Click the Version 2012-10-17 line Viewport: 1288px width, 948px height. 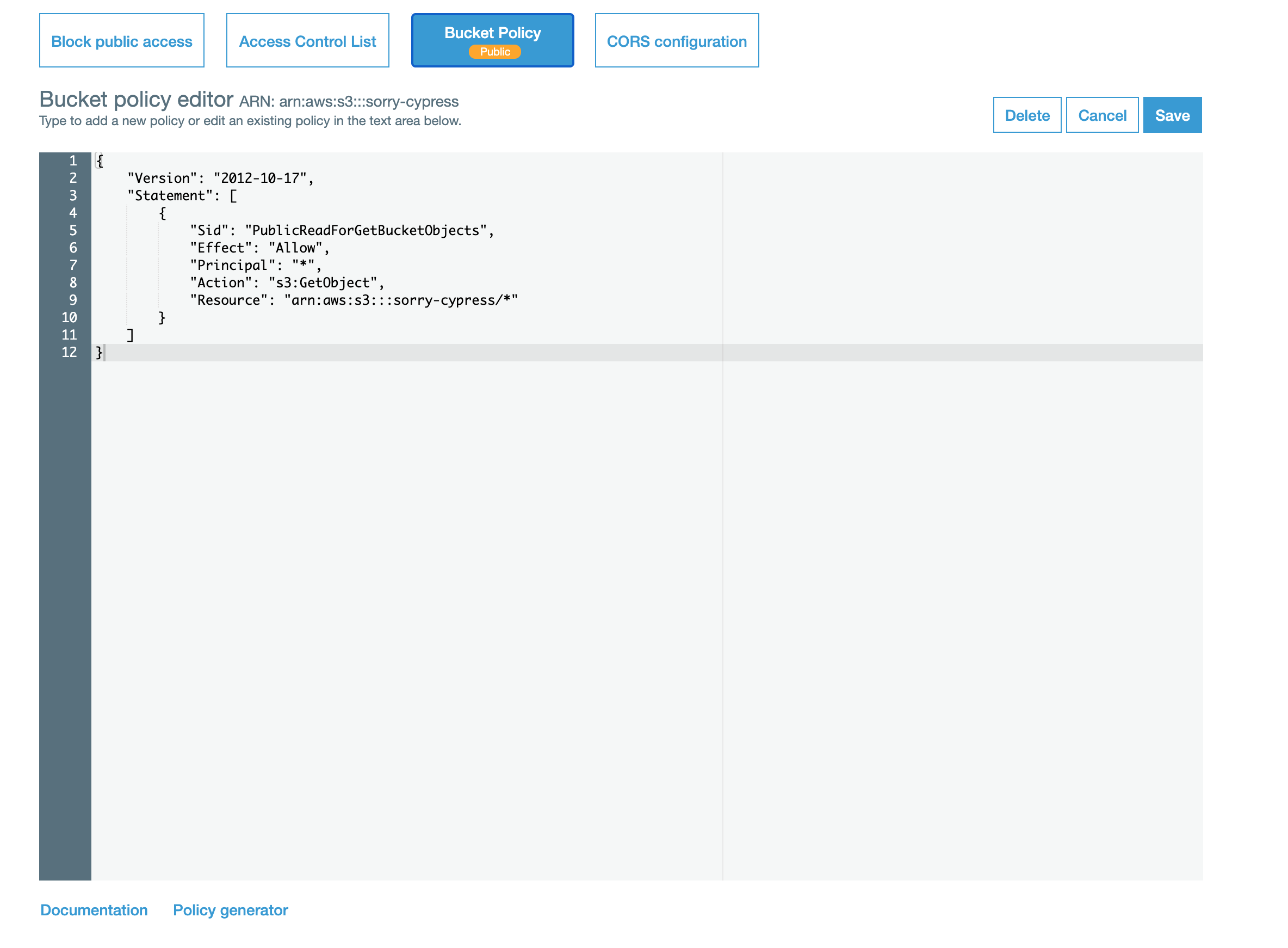pyautogui.click(x=220, y=178)
